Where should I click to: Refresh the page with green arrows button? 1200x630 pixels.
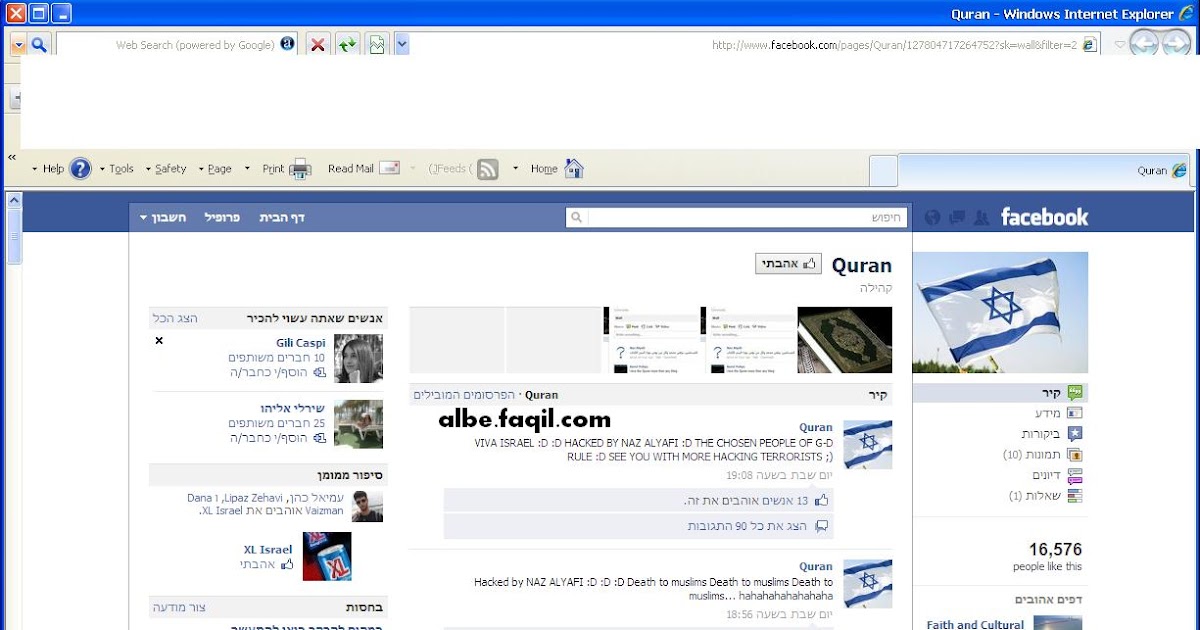click(347, 44)
